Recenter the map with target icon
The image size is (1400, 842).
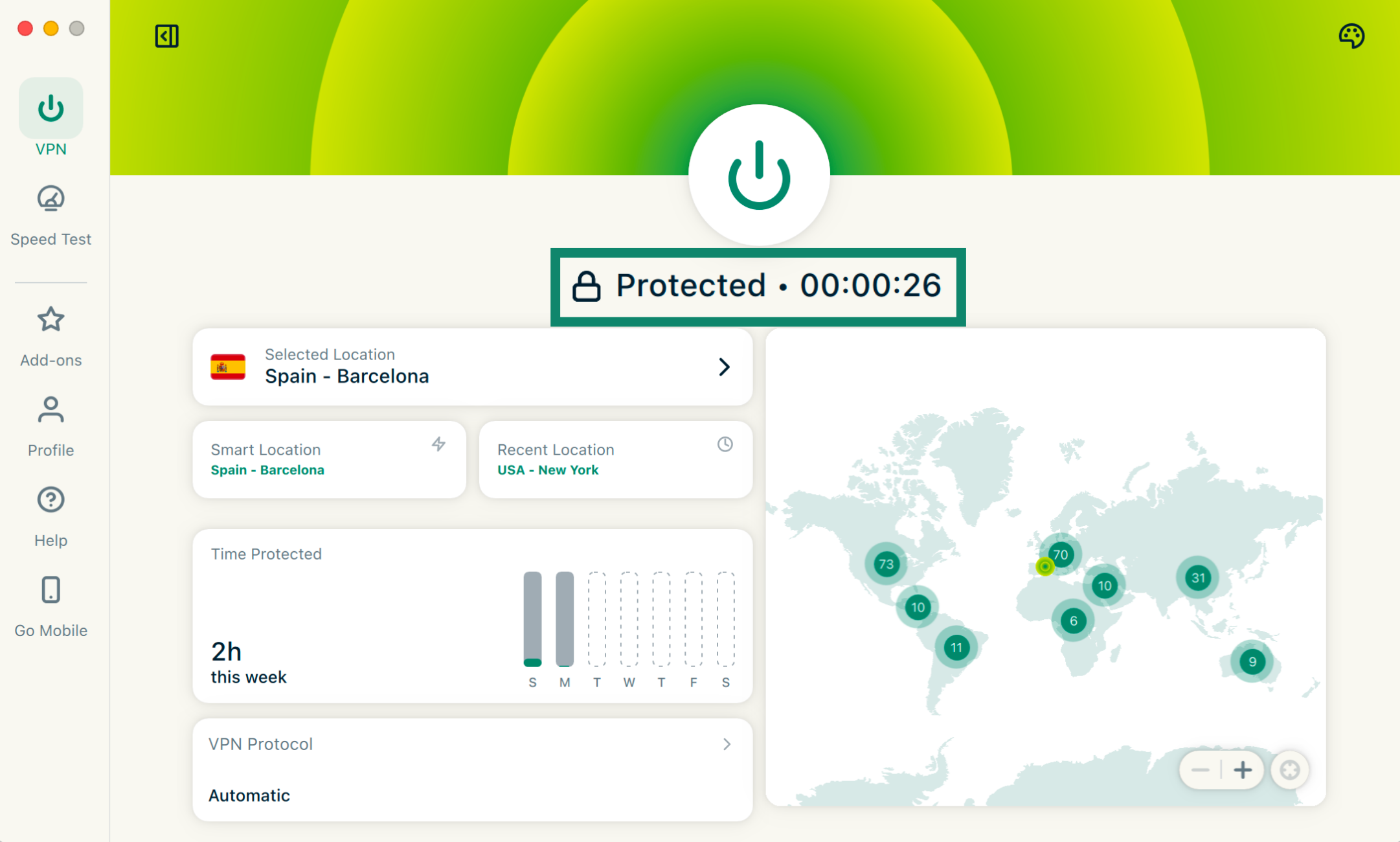coord(1289,770)
